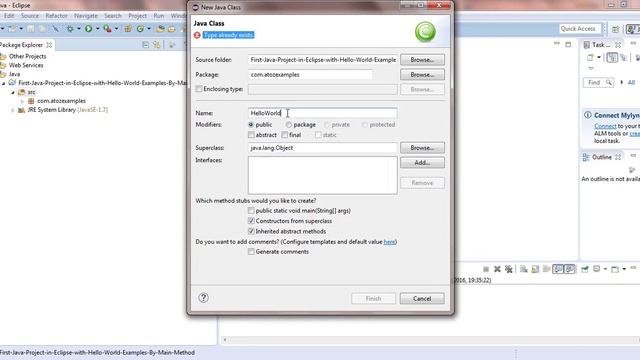The image size is (640, 360).
Task: Click the Skip All Breakpoints toolbar icon
Action: tap(55, 29)
